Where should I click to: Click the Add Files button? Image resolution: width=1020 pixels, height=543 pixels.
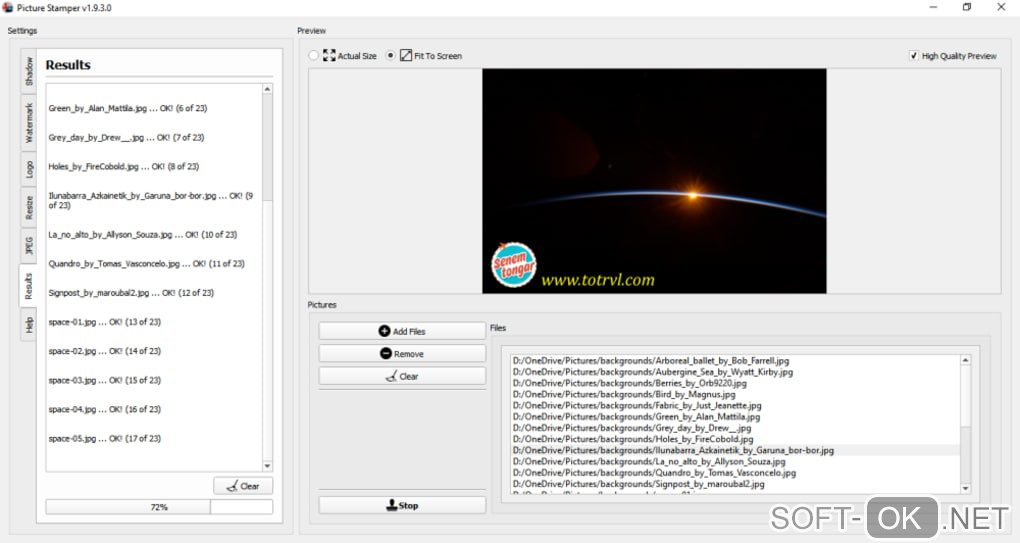(x=402, y=331)
